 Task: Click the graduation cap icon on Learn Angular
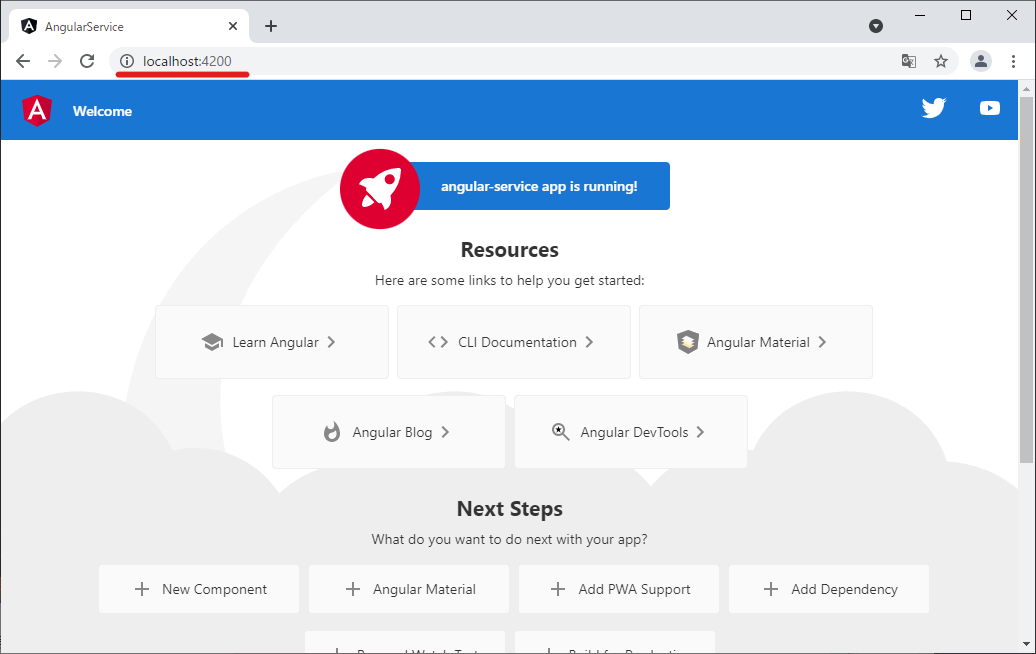click(x=212, y=342)
